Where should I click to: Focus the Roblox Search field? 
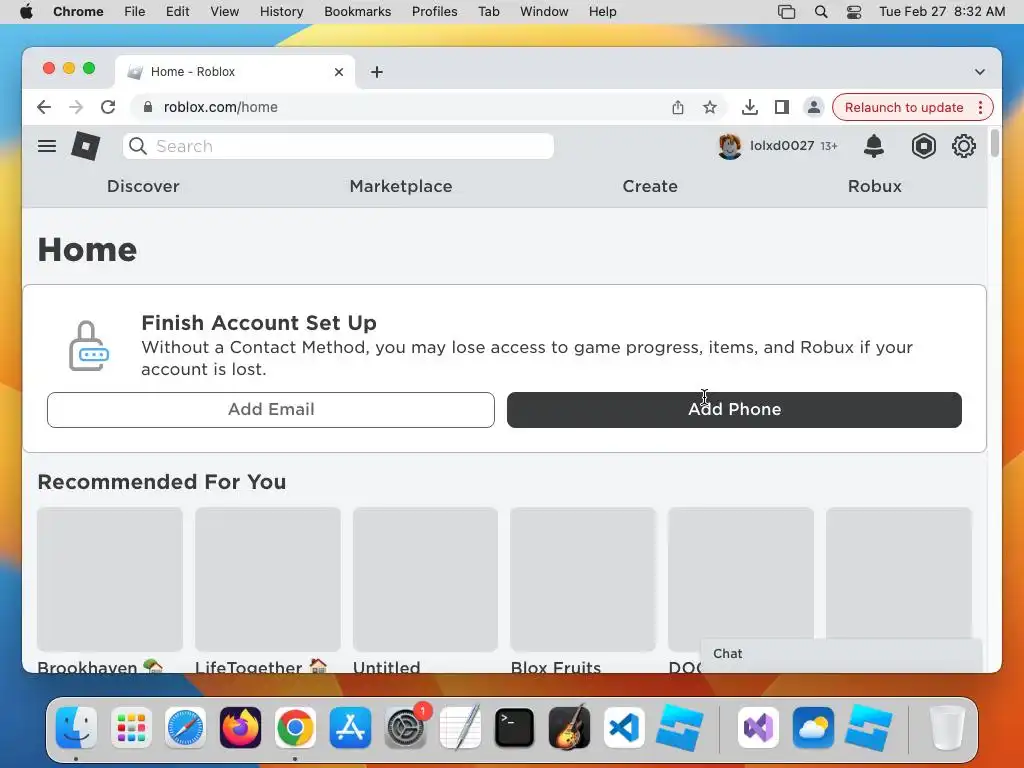tap(338, 146)
